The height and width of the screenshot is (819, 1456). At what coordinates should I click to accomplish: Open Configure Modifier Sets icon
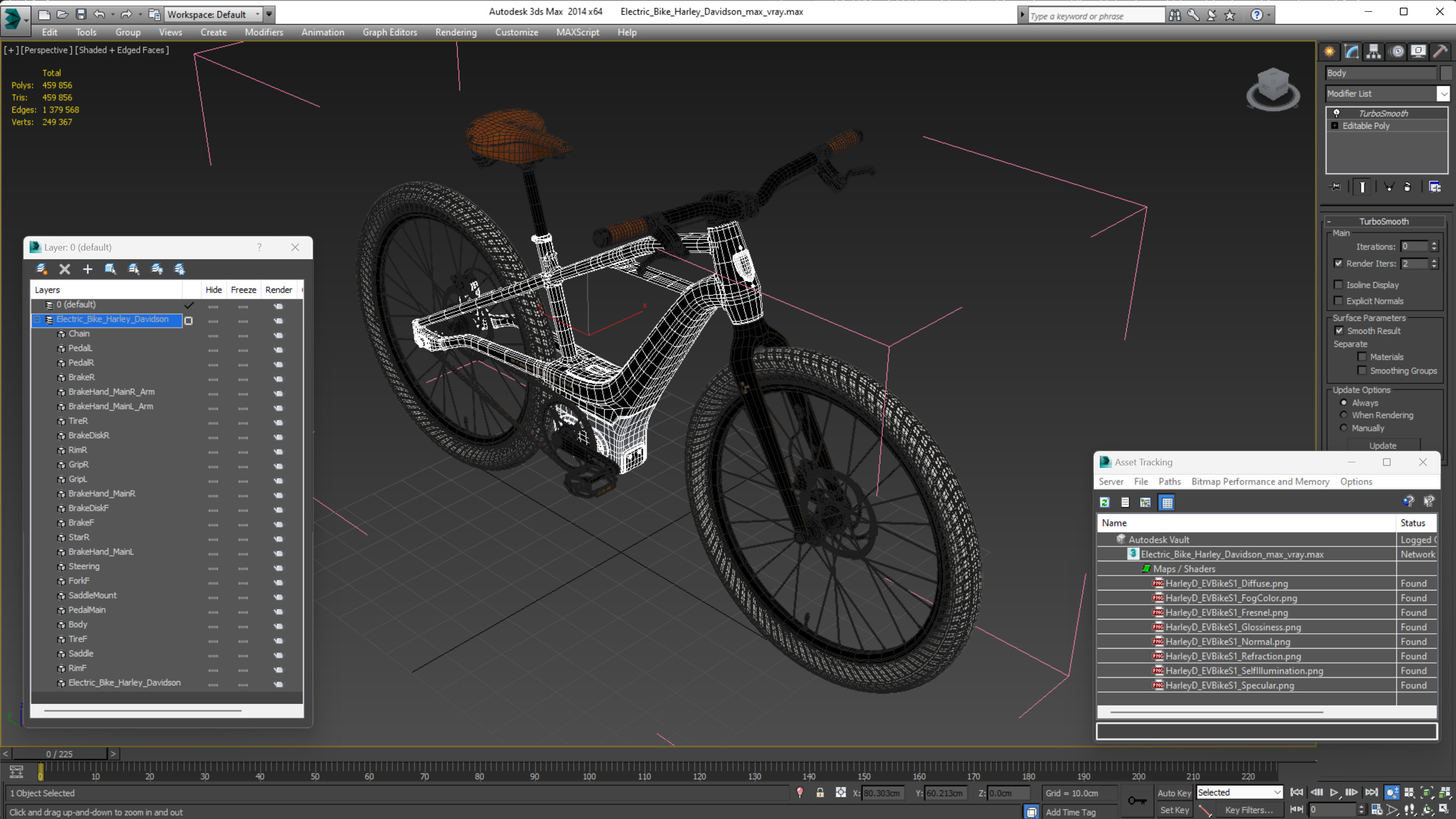point(1435,187)
